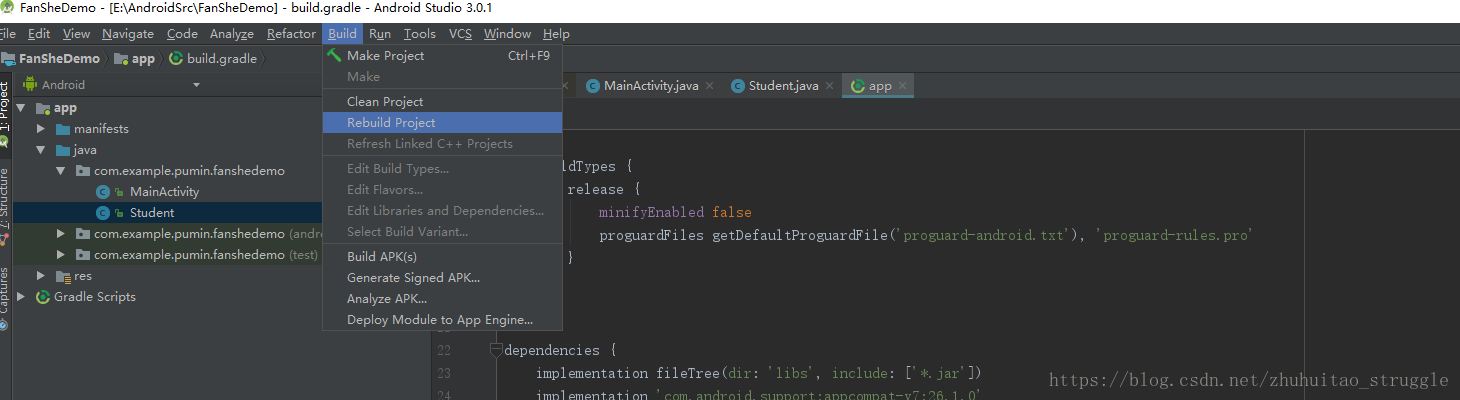This screenshot has height=400, width=1460.
Task: Choose Build APK(s) menu entry
Action: point(442,256)
